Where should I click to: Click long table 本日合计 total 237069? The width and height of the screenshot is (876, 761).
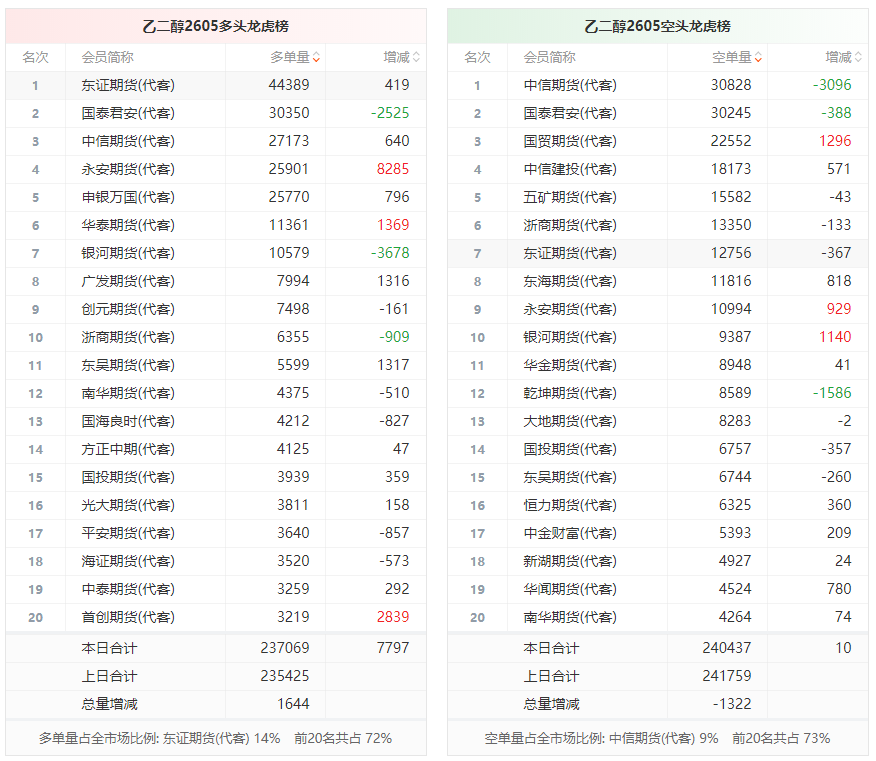point(285,648)
